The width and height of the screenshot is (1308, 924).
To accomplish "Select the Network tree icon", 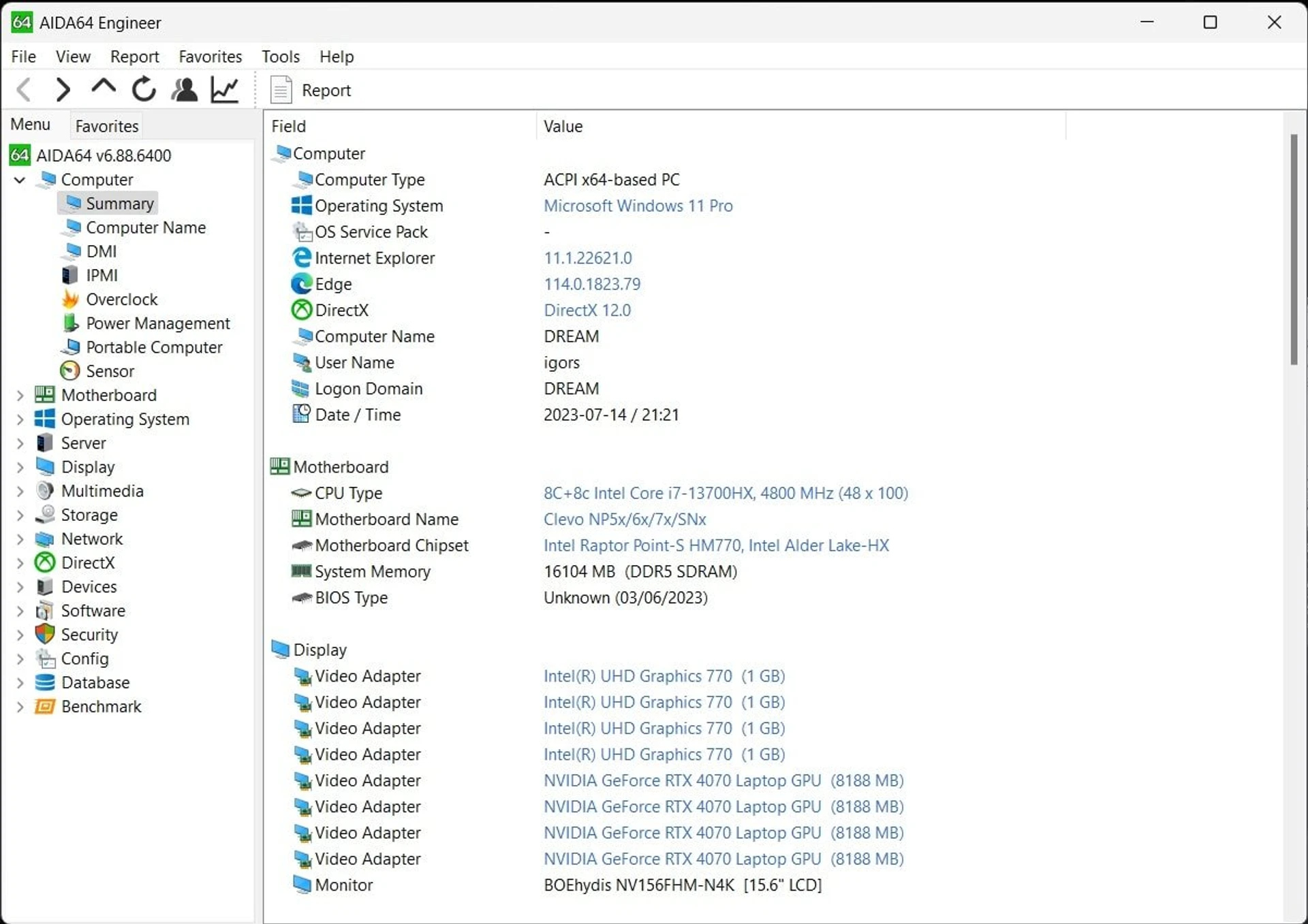I will pyautogui.click(x=45, y=539).
